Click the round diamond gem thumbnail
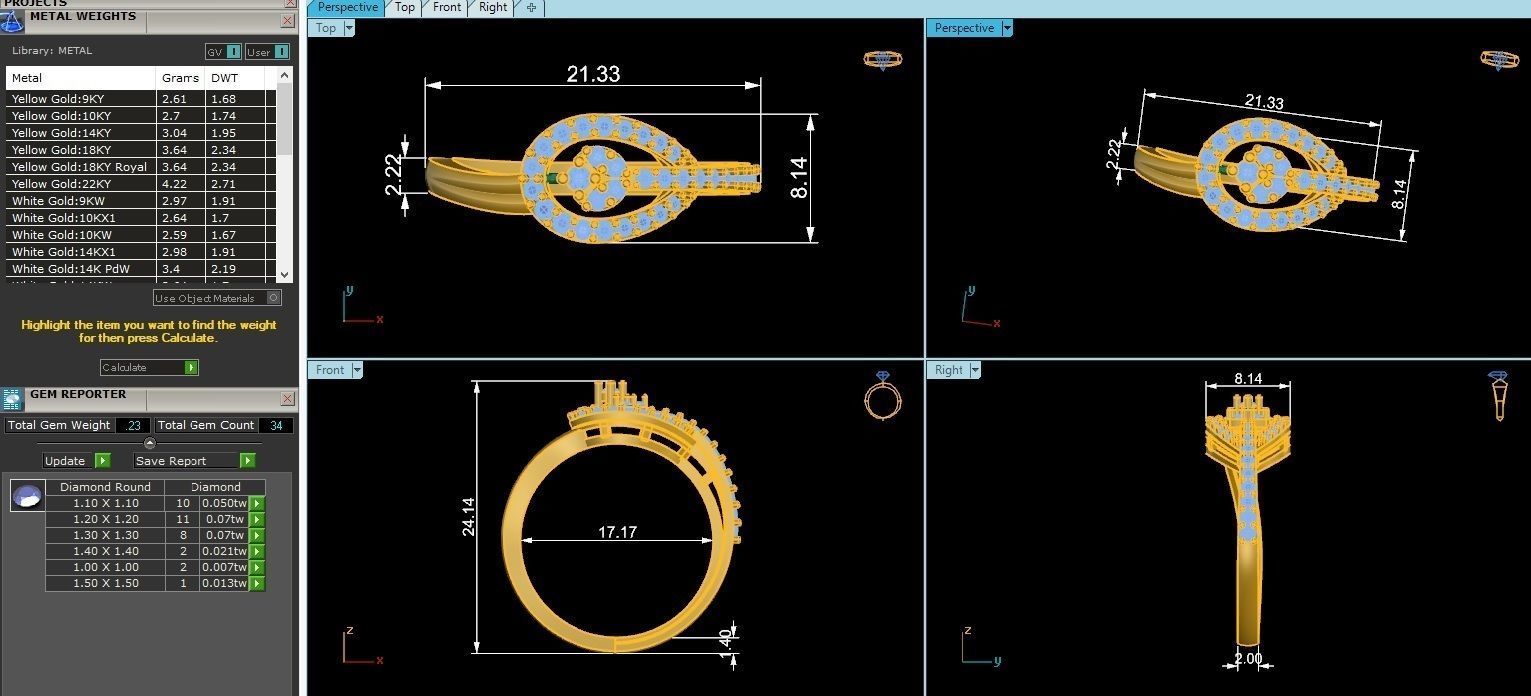The height and width of the screenshot is (696, 1531). tap(27, 496)
